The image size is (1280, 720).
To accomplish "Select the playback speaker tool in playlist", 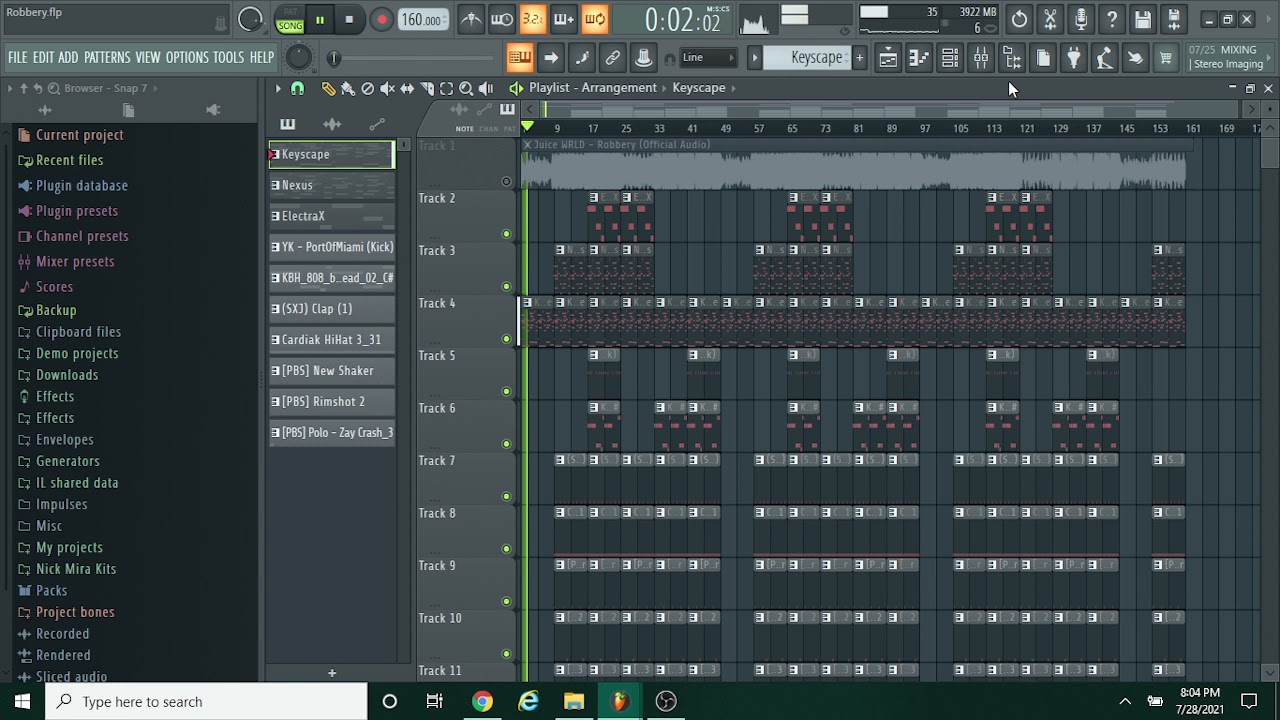I will click(486, 88).
